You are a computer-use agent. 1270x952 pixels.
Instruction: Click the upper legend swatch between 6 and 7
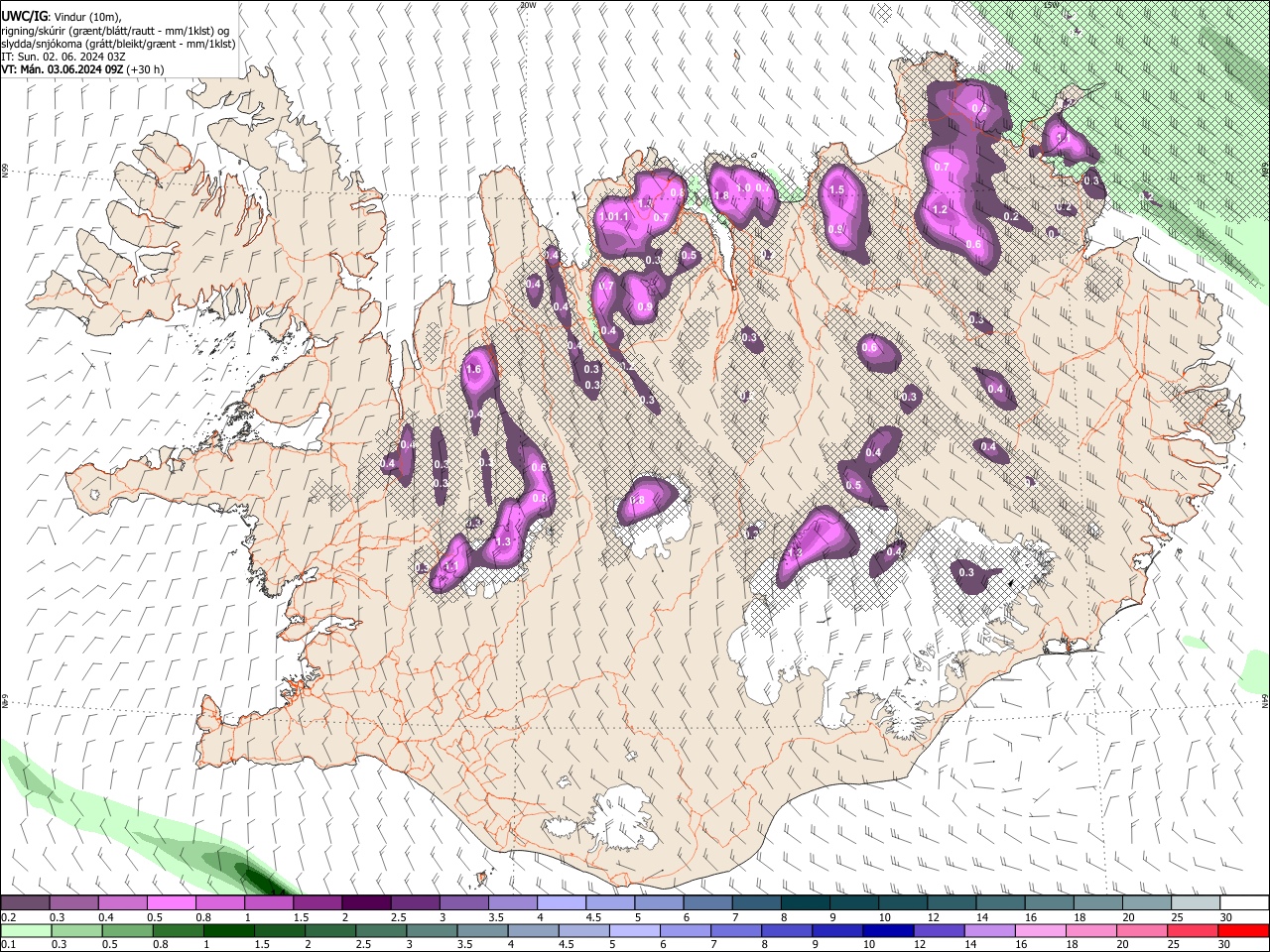(x=707, y=903)
